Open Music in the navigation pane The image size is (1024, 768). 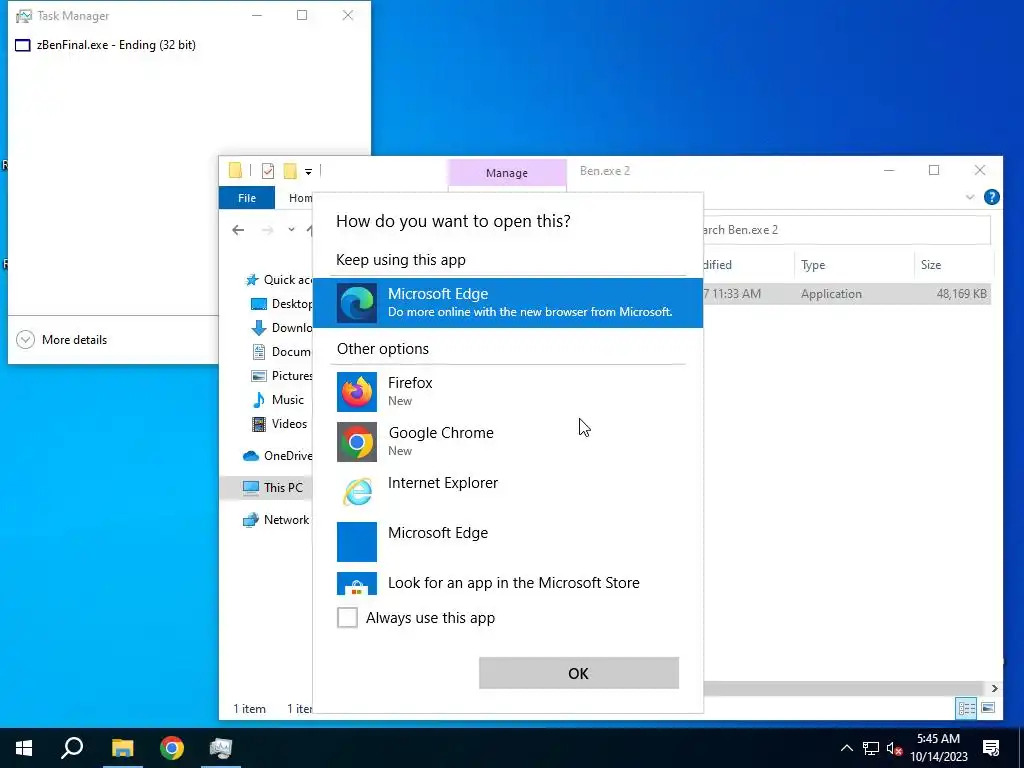click(278, 400)
